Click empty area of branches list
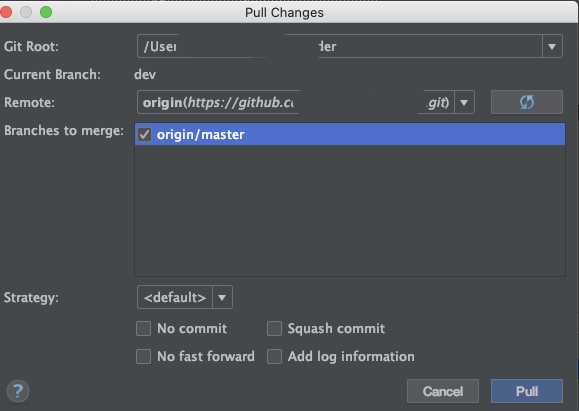 [x=350, y=210]
